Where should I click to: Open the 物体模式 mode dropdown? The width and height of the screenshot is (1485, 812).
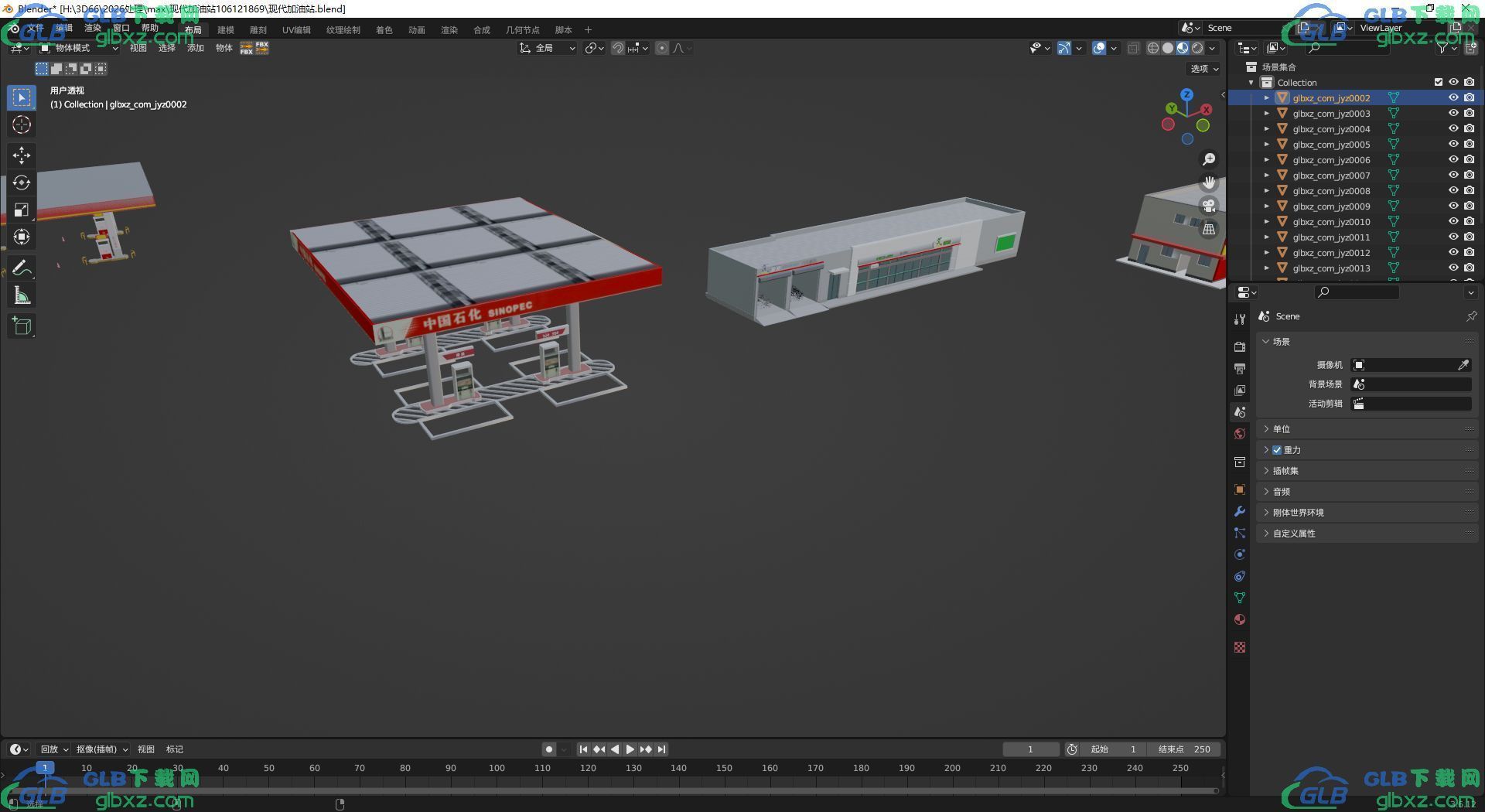click(79, 48)
